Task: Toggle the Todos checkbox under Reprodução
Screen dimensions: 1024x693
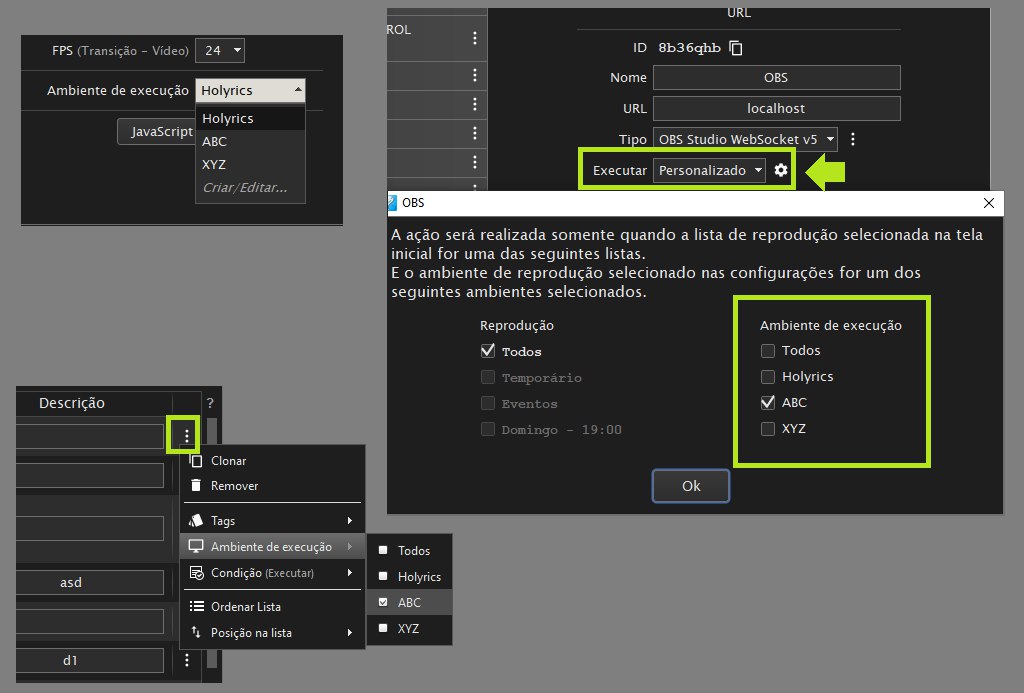Action: 488,351
